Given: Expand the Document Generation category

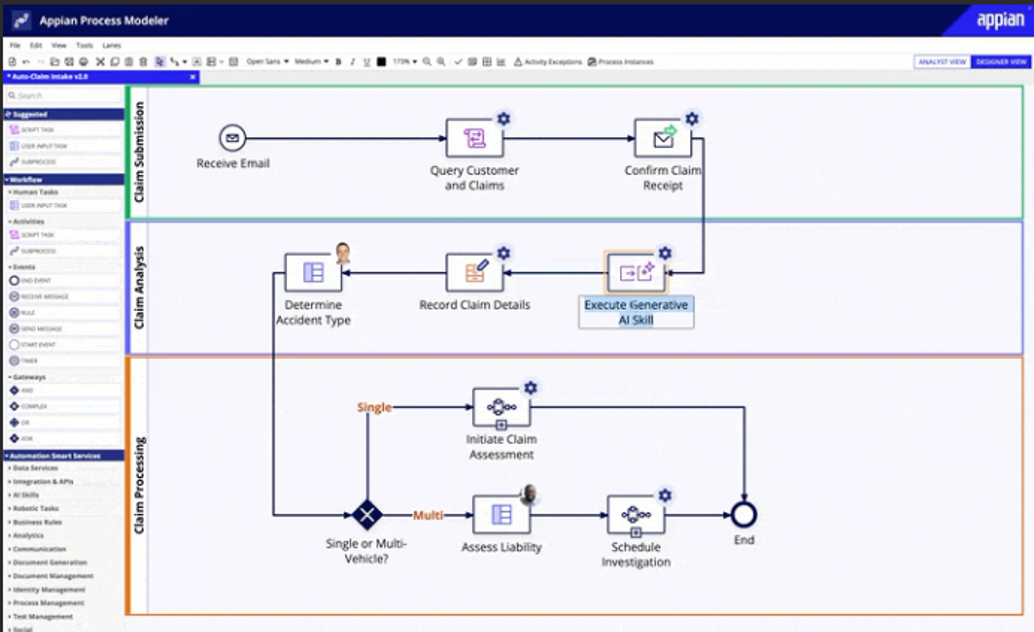Looking at the screenshot, I should (48, 563).
